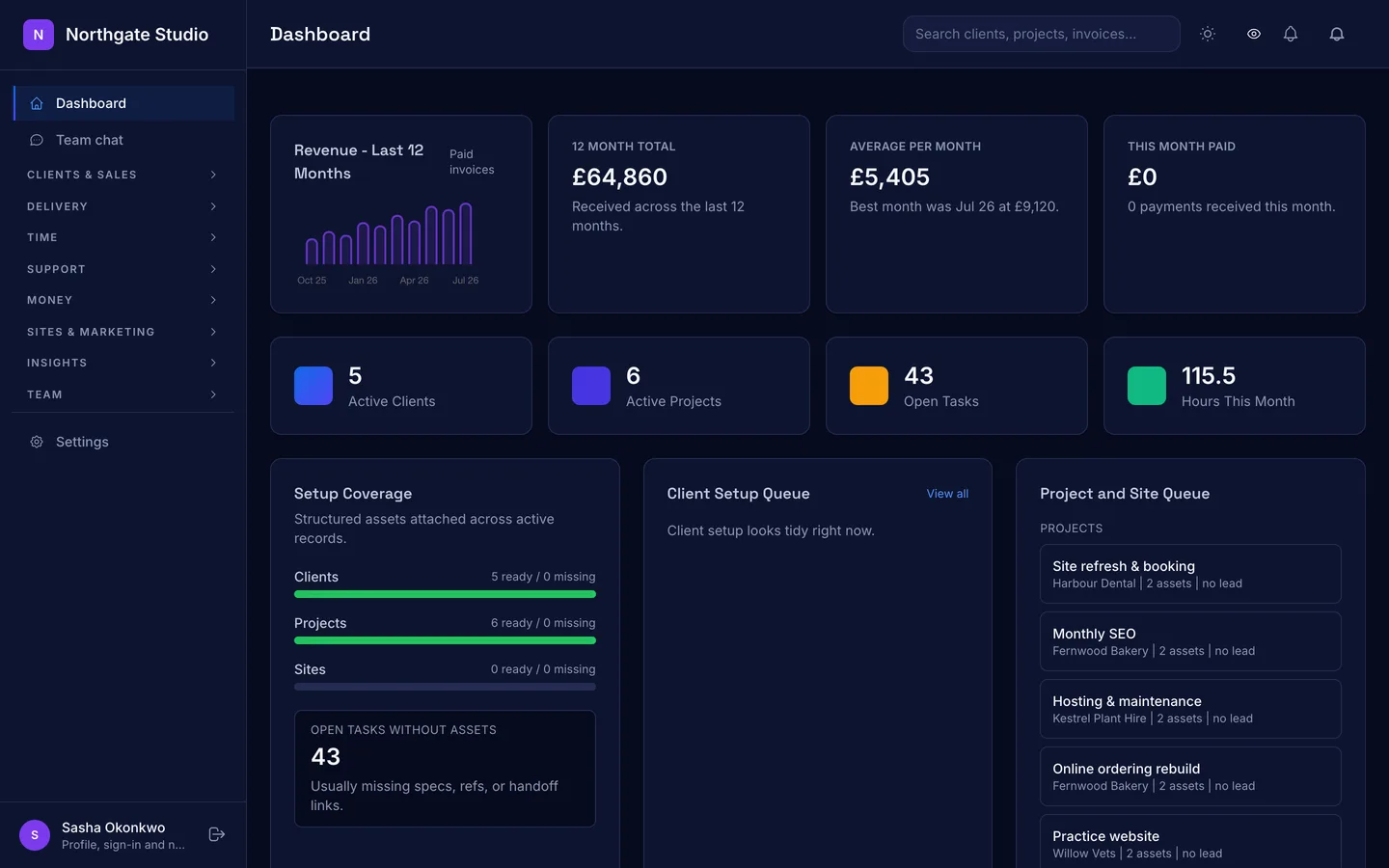This screenshot has height=868, width=1389.
Task: Open the Site refresh & booking project
Action: 1190,574
